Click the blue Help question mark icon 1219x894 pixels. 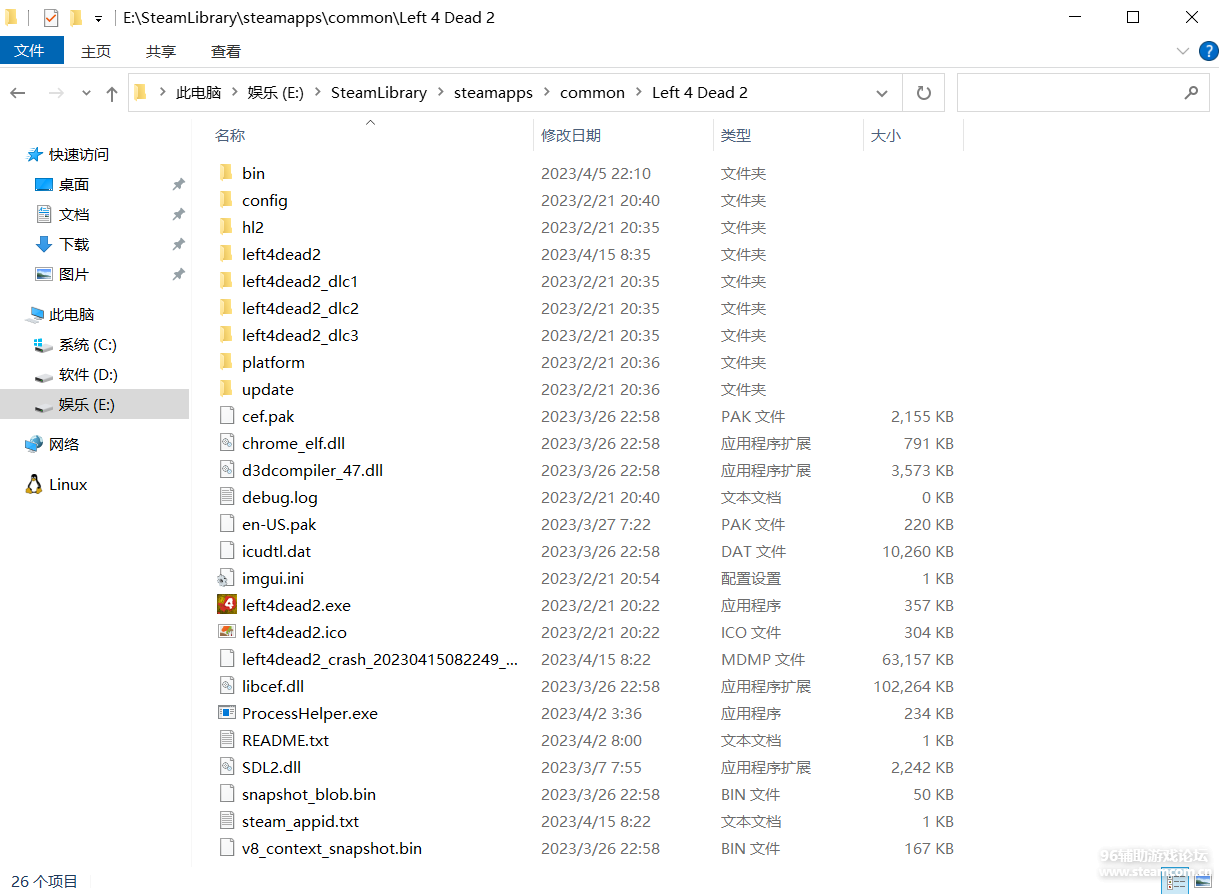point(1207,51)
